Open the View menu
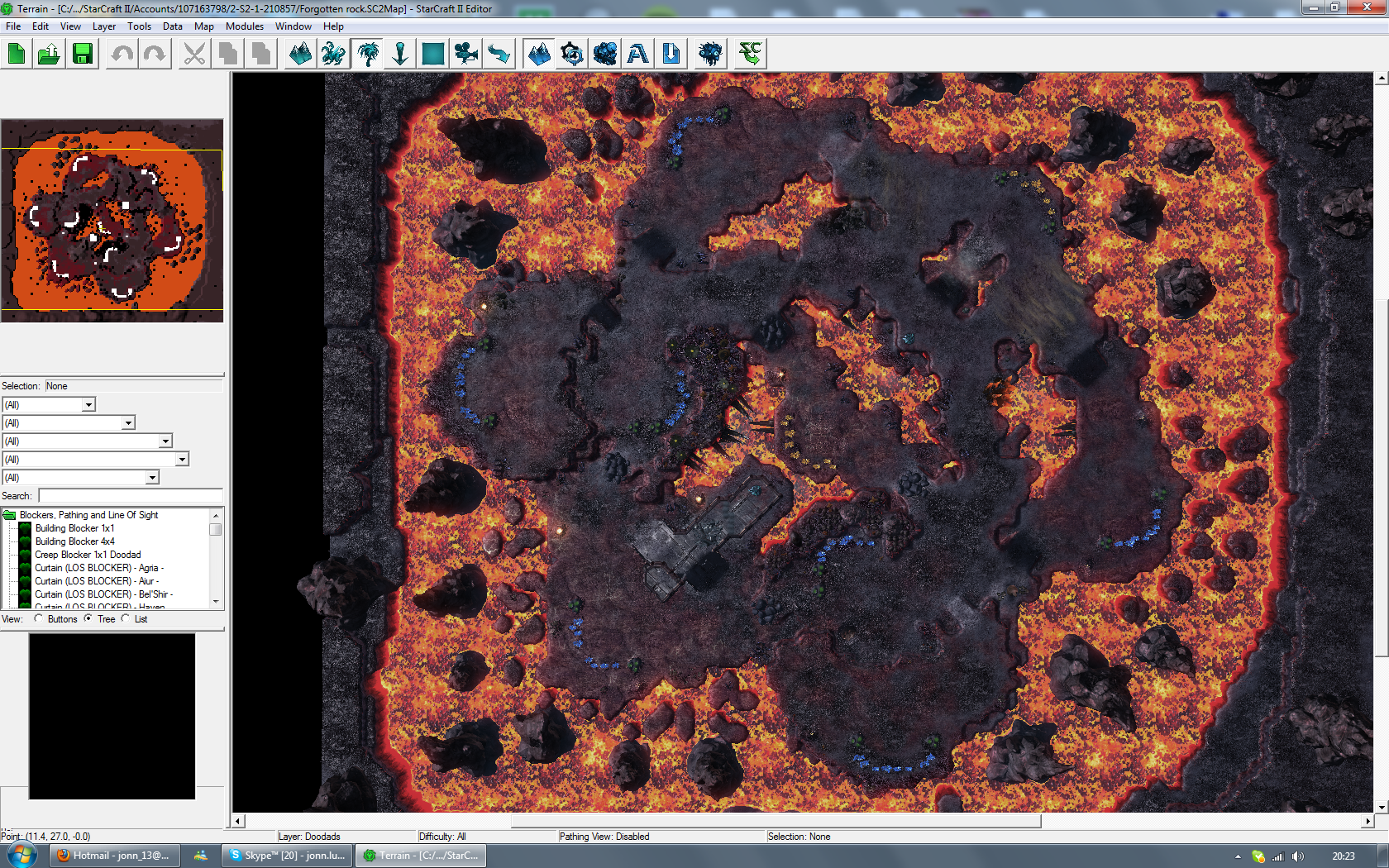The width and height of the screenshot is (1389, 868). [x=70, y=26]
